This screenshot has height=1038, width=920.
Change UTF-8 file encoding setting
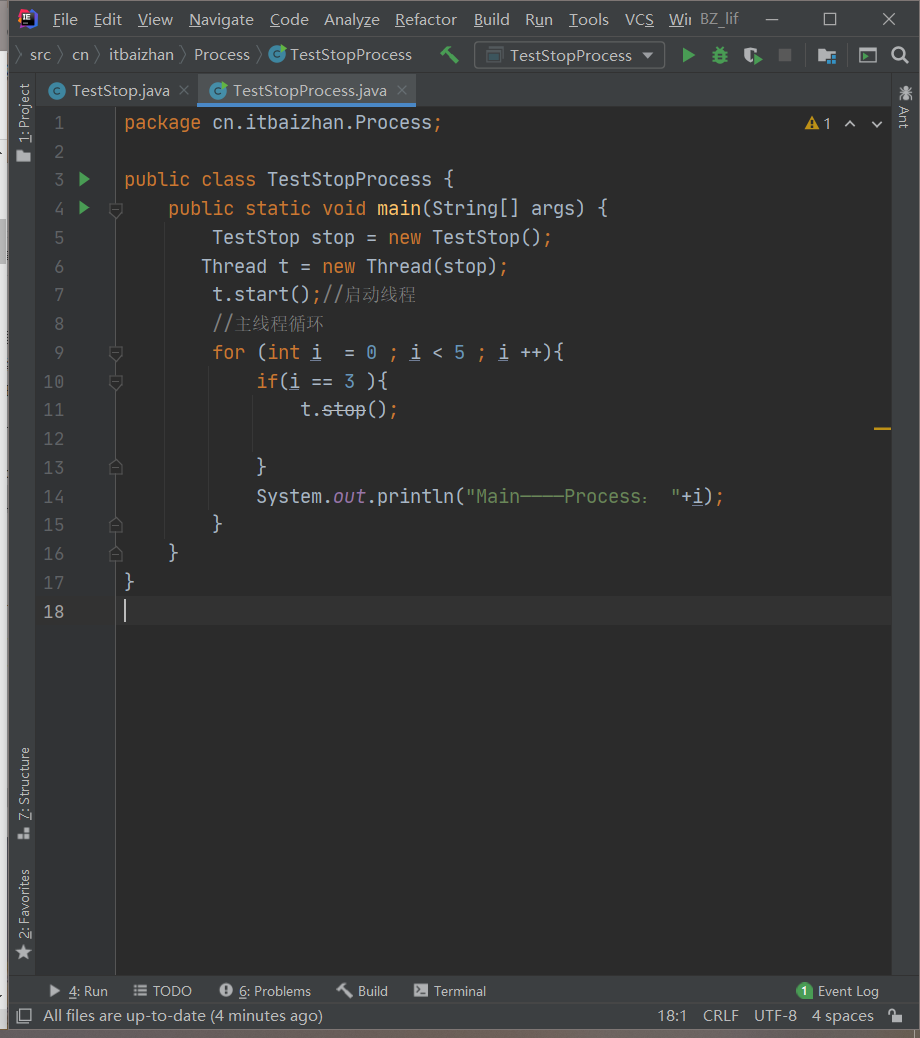point(775,1015)
